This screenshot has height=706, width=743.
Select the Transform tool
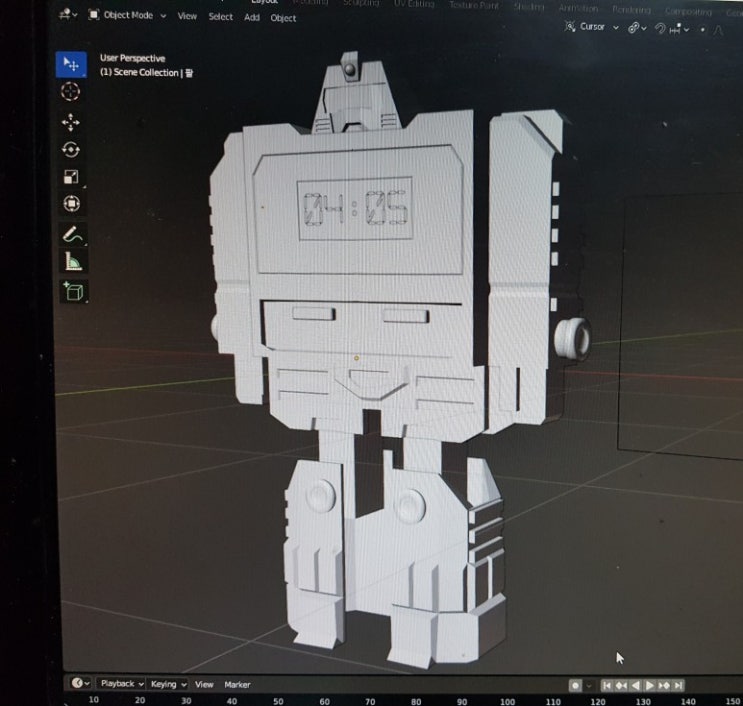pyautogui.click(x=72, y=204)
